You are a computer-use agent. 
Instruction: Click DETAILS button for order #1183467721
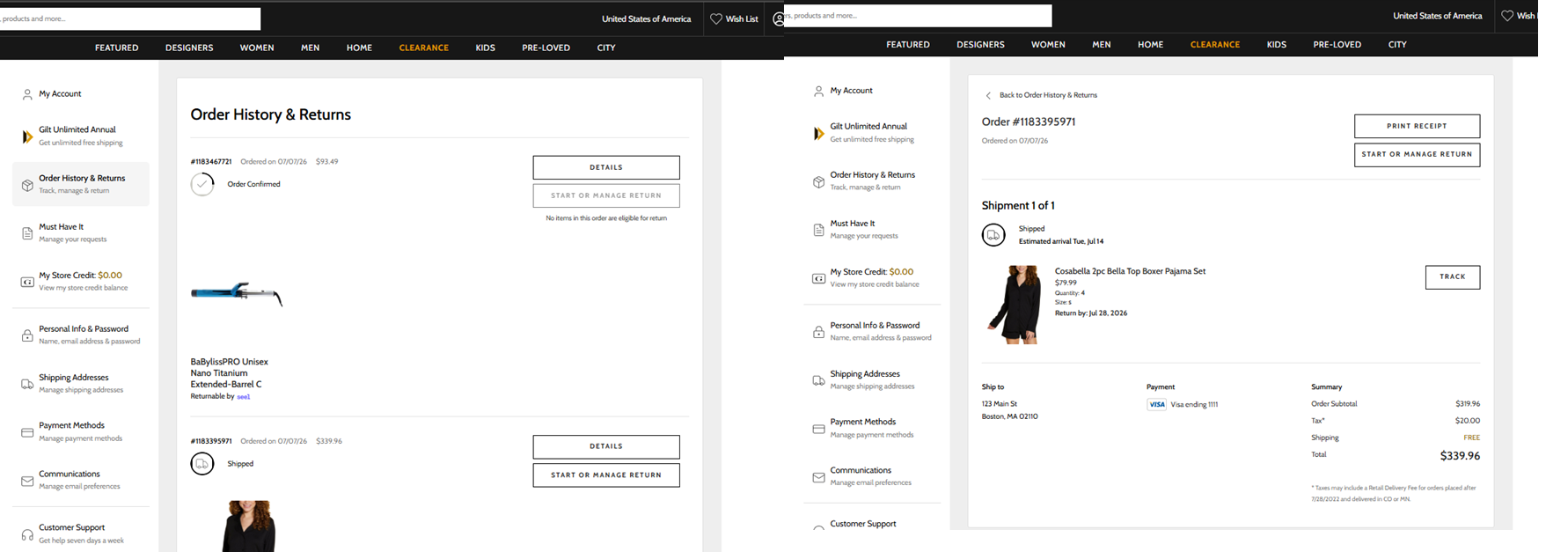(606, 167)
